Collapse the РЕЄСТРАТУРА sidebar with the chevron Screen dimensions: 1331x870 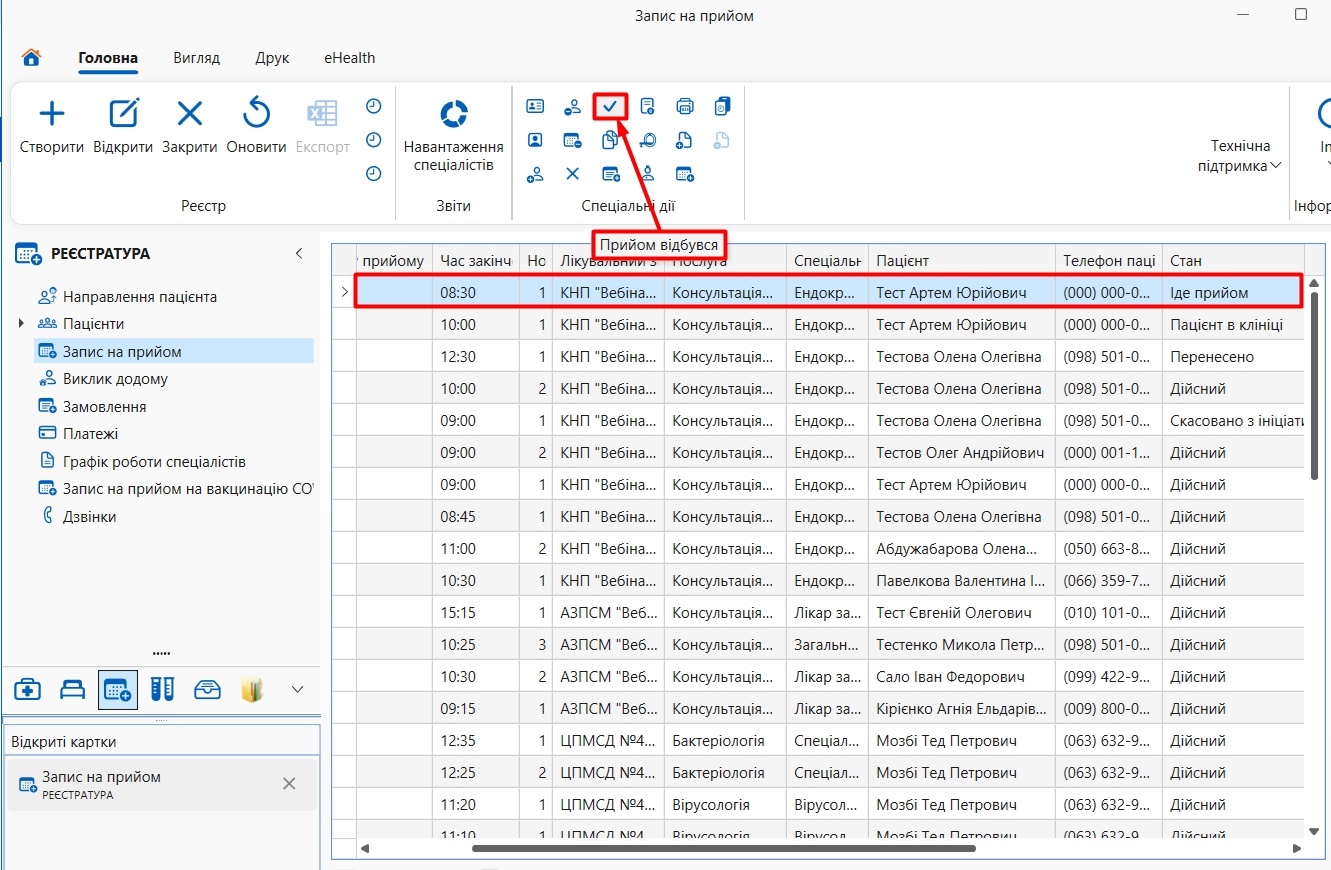(298, 254)
